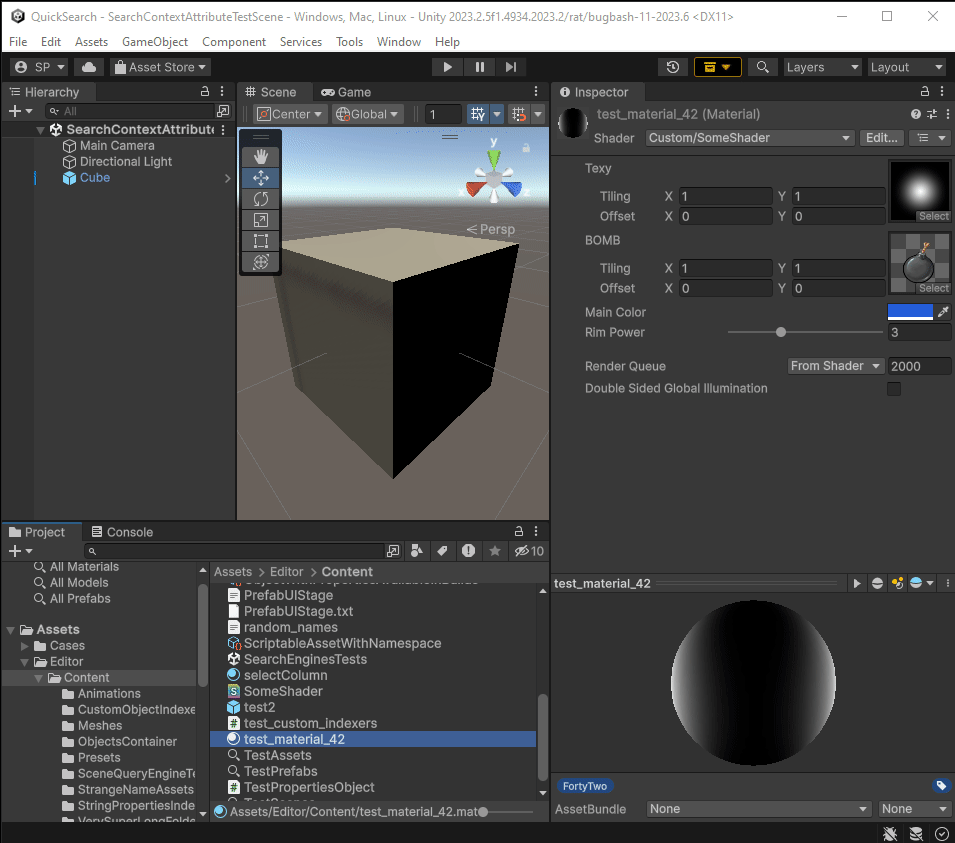Click the cloud services icon
The image size is (955, 843).
(x=89, y=67)
